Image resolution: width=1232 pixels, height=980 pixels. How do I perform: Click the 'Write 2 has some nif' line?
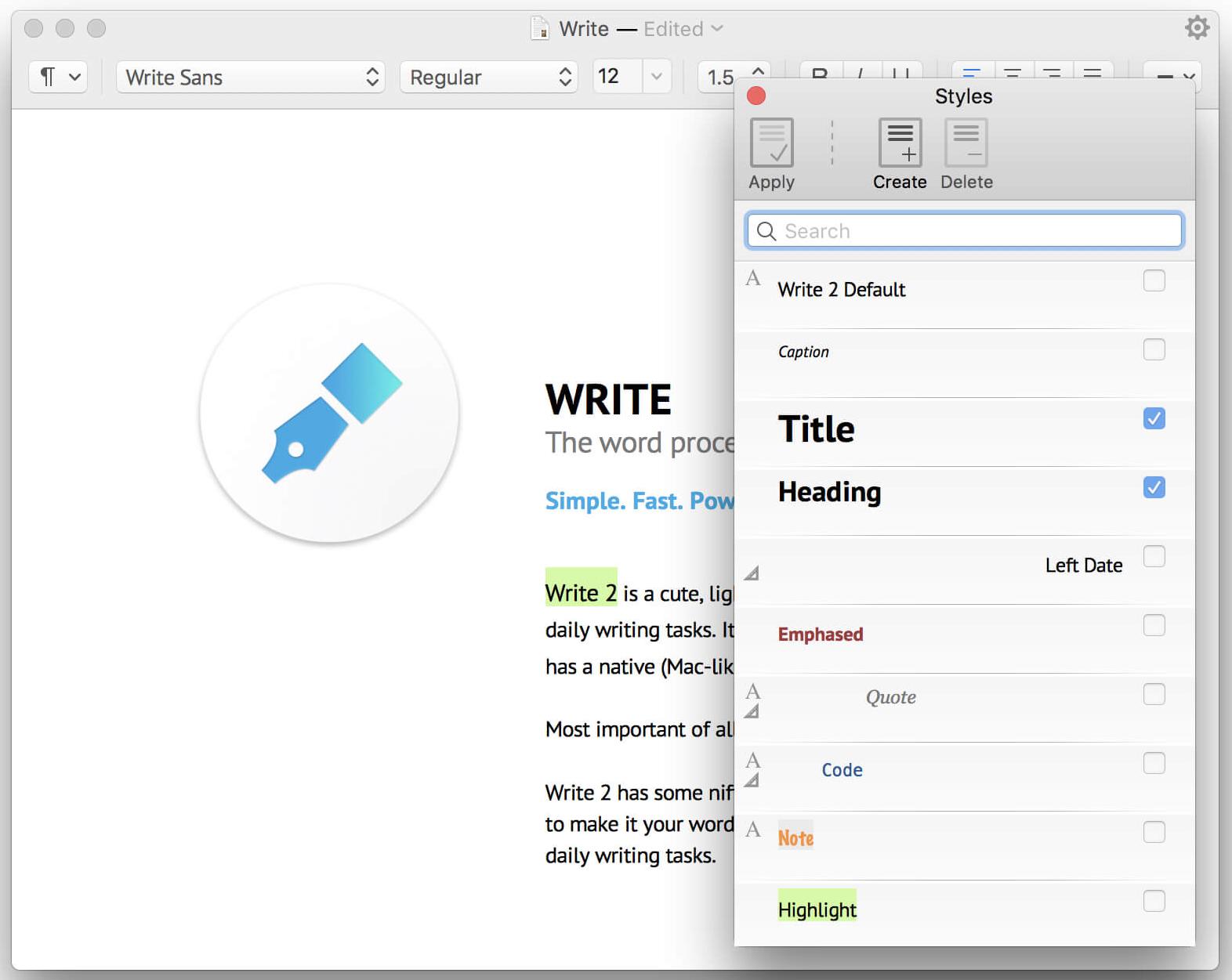[640, 793]
